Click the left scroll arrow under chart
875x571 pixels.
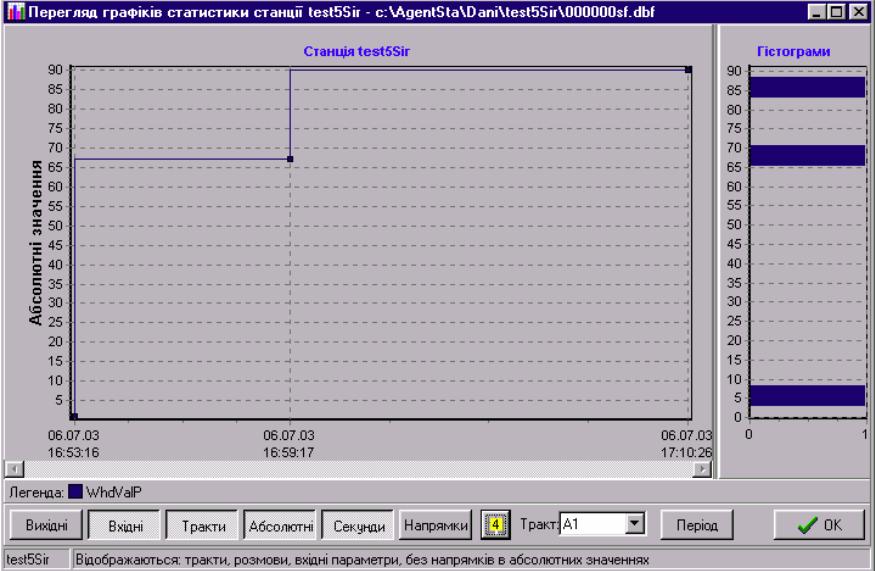15,469
